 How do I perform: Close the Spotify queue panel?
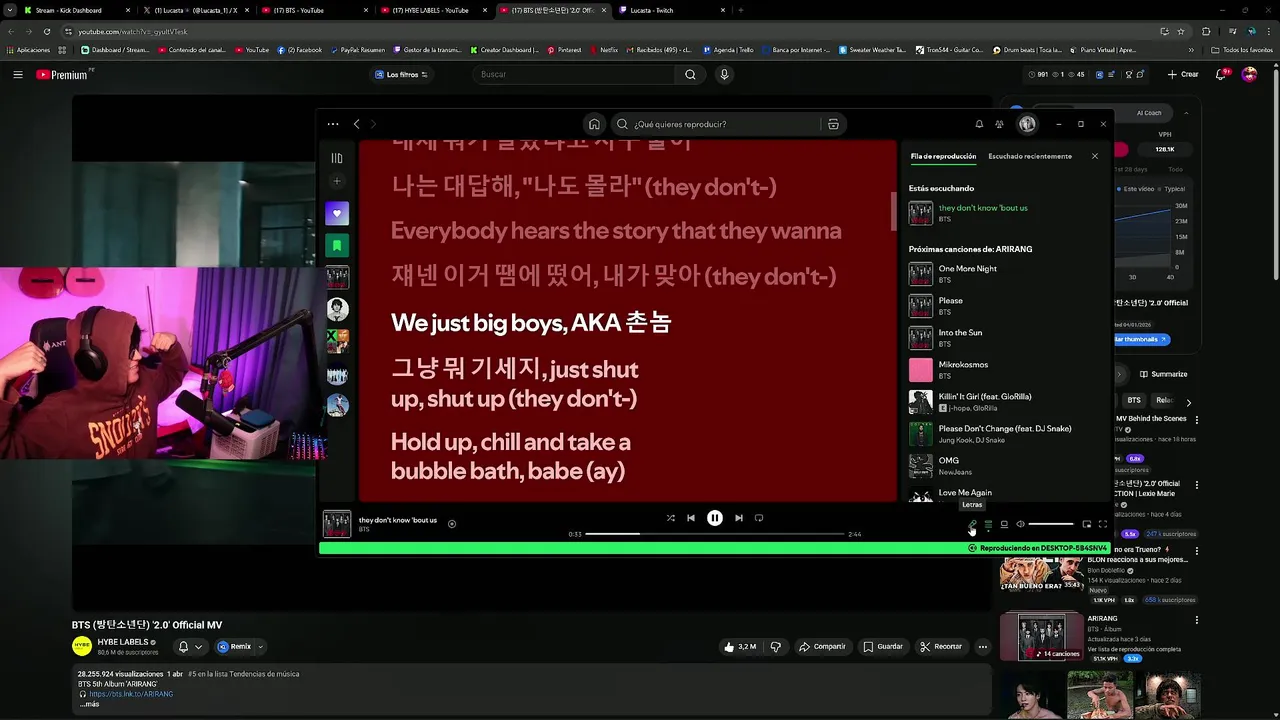pos(1095,156)
